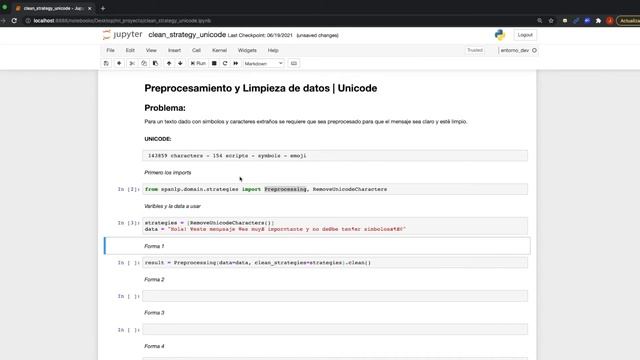Click the UNICODE: bold label
The image size is (640, 360).
158,139
